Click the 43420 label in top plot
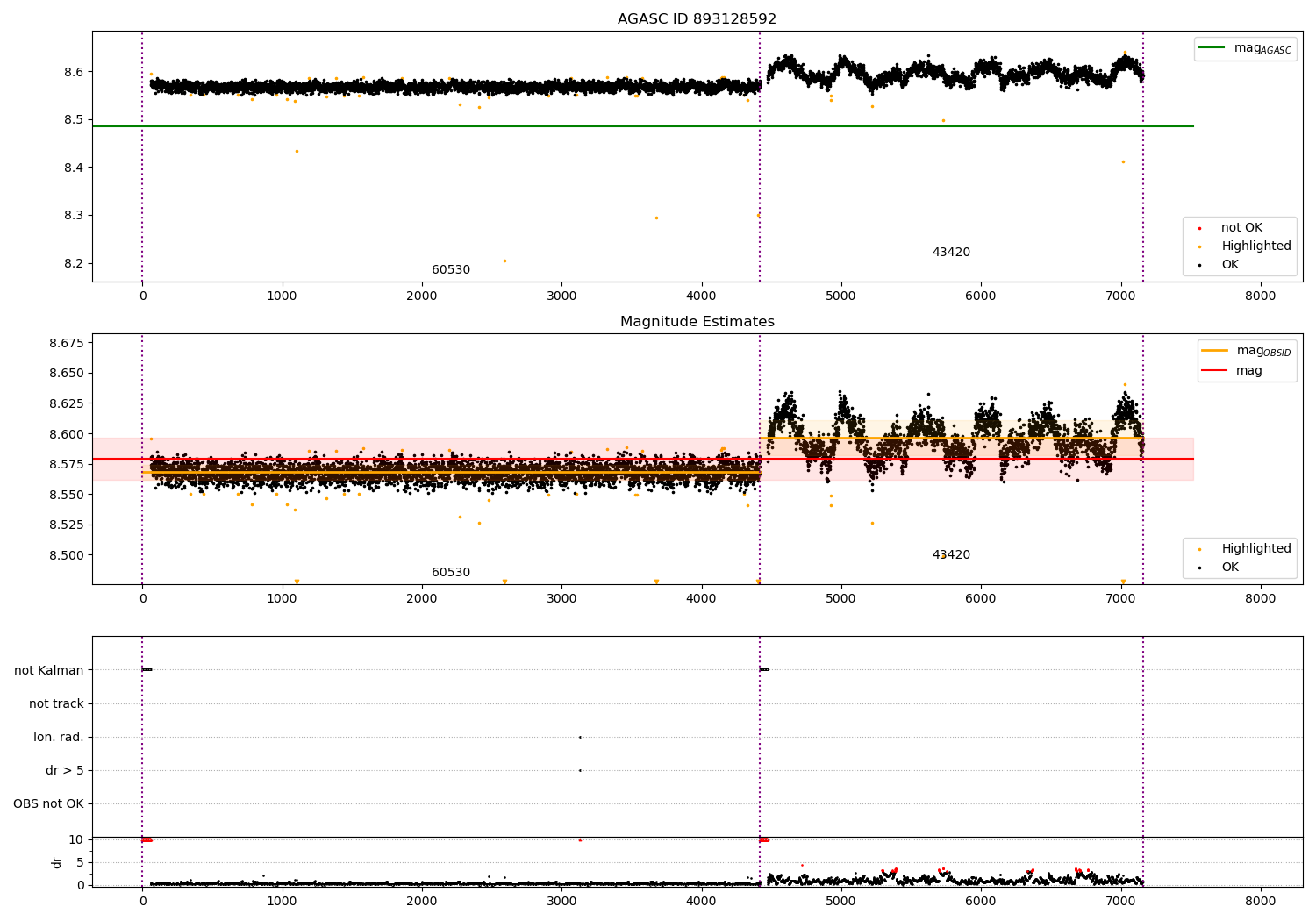1316x921 pixels. click(951, 253)
